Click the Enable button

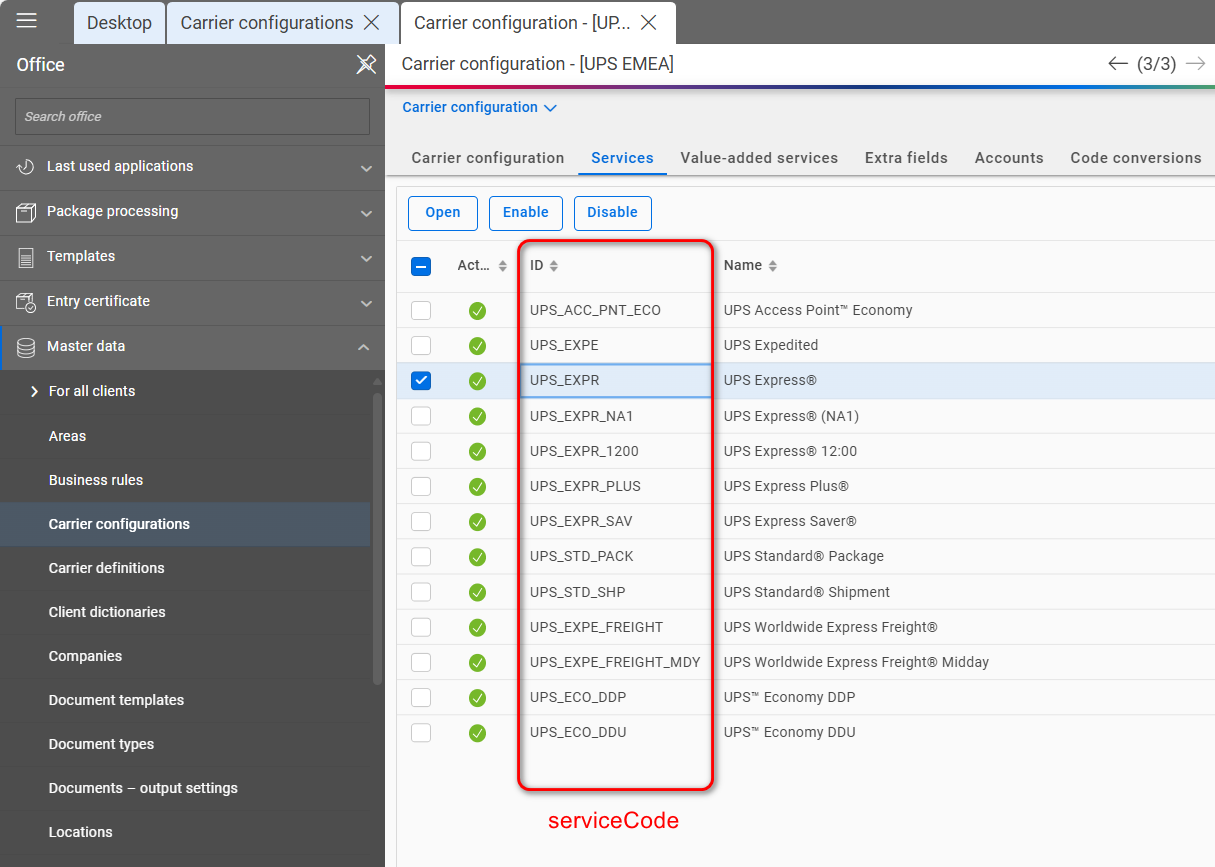point(526,213)
